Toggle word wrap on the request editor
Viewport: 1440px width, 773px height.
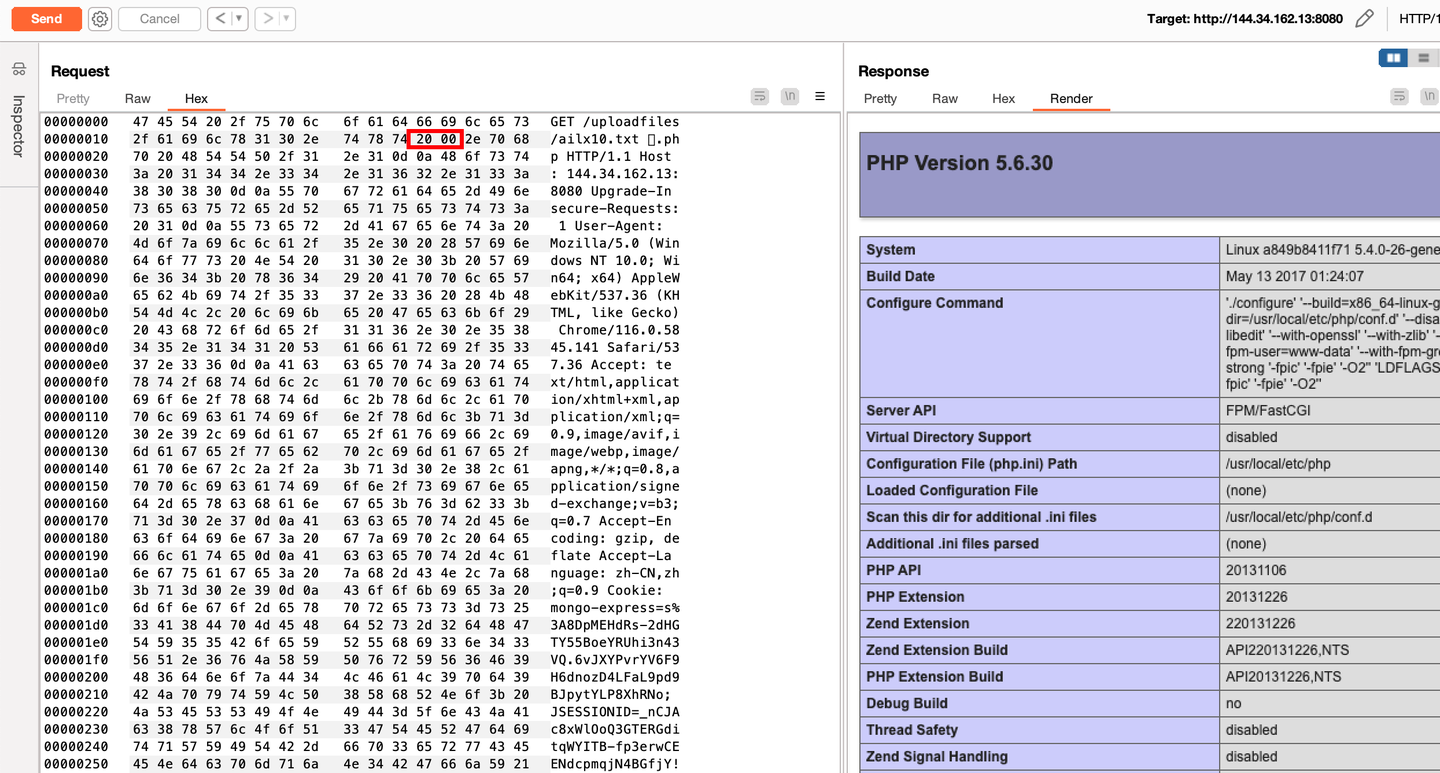tap(759, 96)
